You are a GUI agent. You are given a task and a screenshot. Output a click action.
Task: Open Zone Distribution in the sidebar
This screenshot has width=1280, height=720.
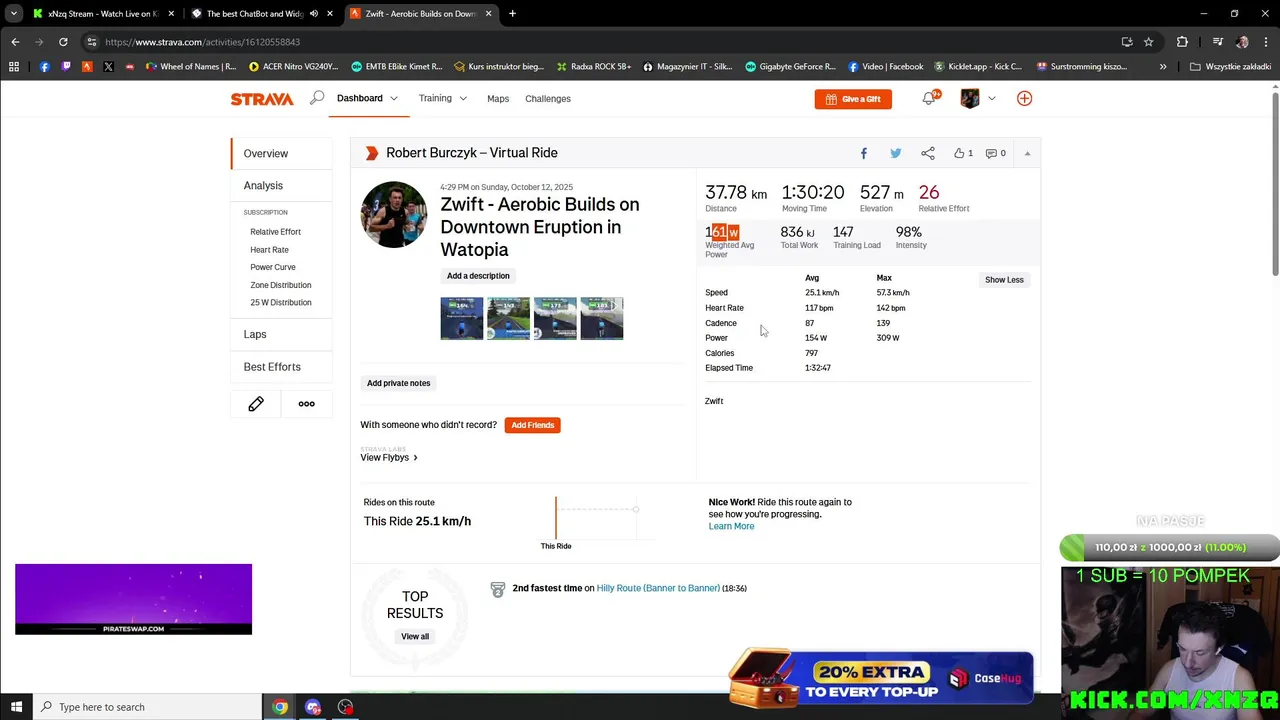pos(281,285)
